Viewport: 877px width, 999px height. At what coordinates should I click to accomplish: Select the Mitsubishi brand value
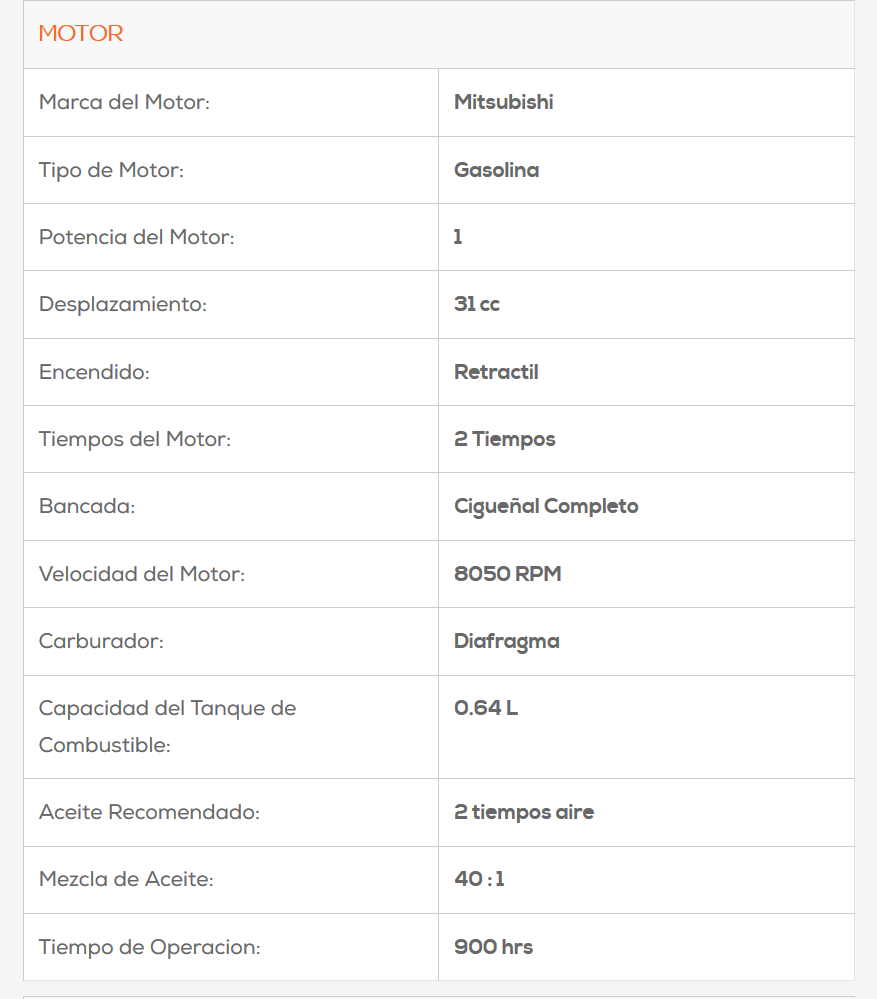[503, 102]
